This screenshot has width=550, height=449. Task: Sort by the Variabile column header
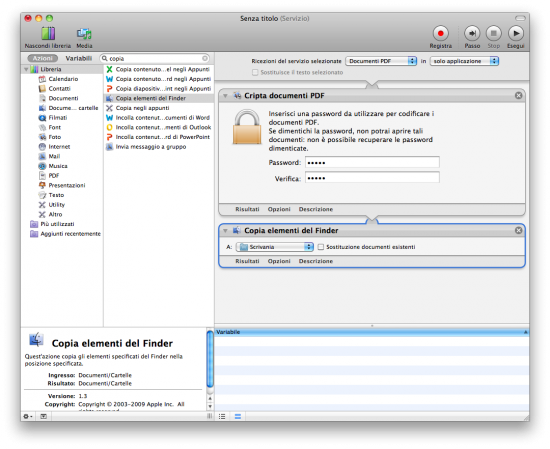point(372,332)
